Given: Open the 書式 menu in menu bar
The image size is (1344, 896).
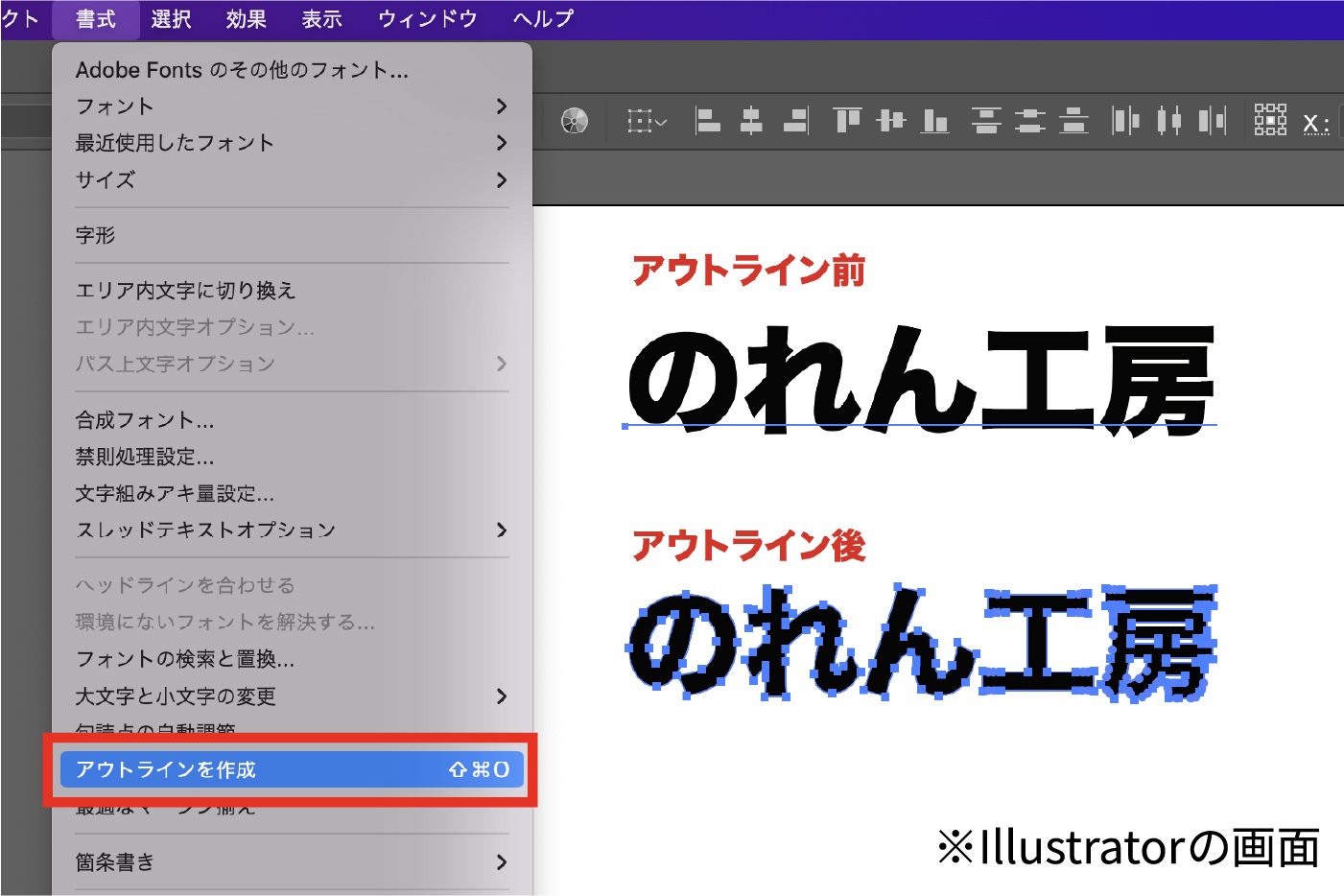Looking at the screenshot, I should tap(96, 19).
